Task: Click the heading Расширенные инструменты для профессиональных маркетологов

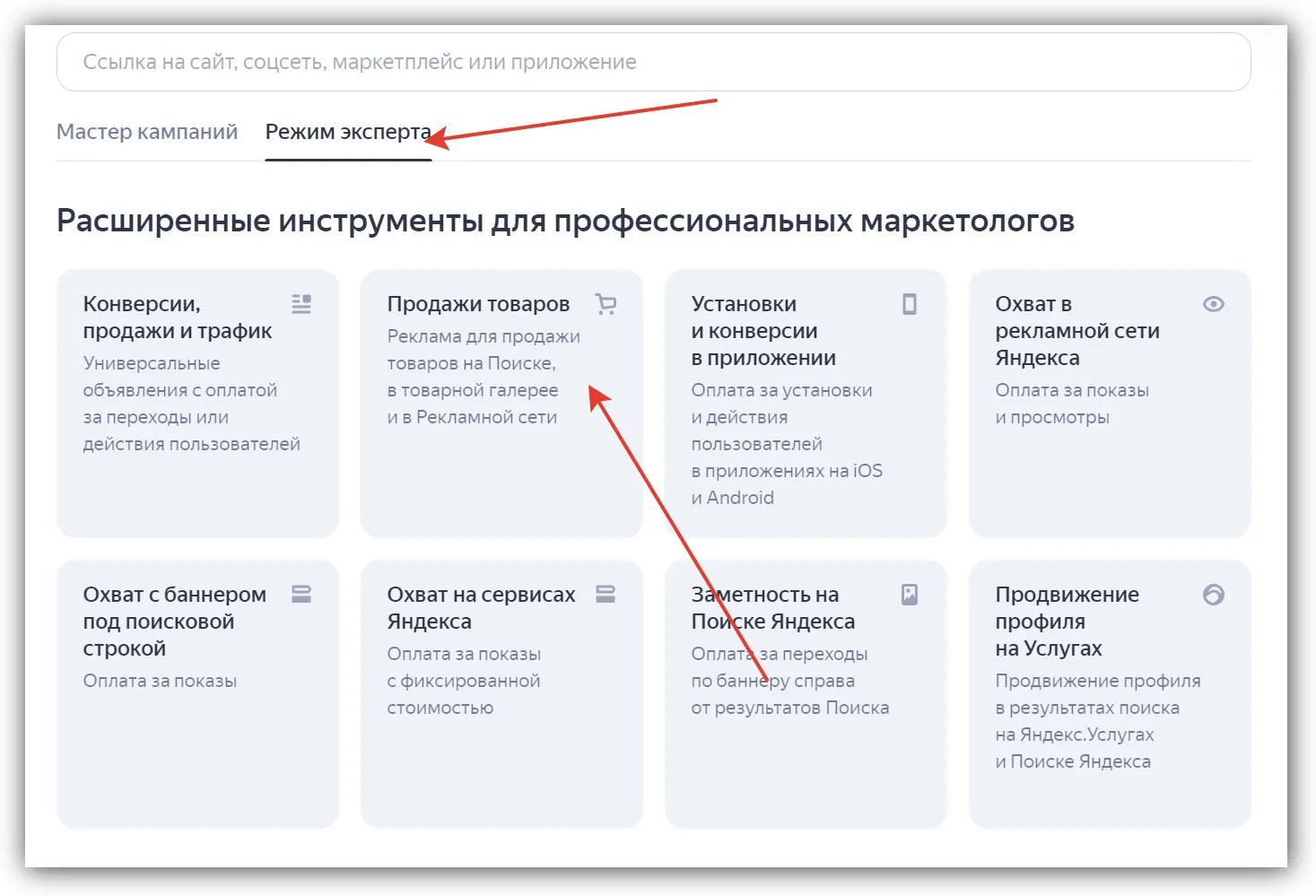Action: pyautogui.click(x=565, y=221)
